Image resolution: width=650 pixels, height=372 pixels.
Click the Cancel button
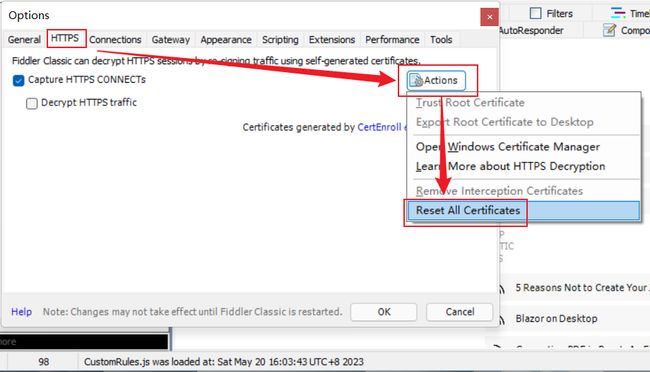(x=460, y=312)
